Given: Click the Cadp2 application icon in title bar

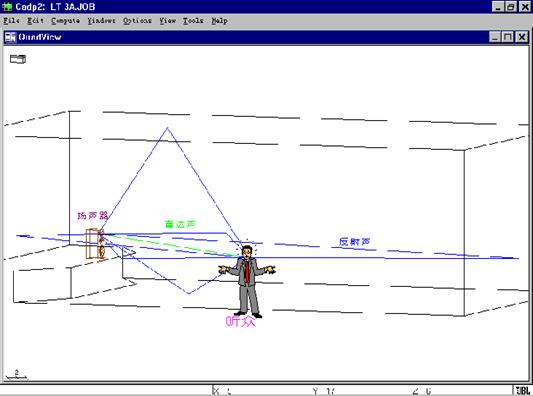Looking at the screenshot, I should click(7, 6).
